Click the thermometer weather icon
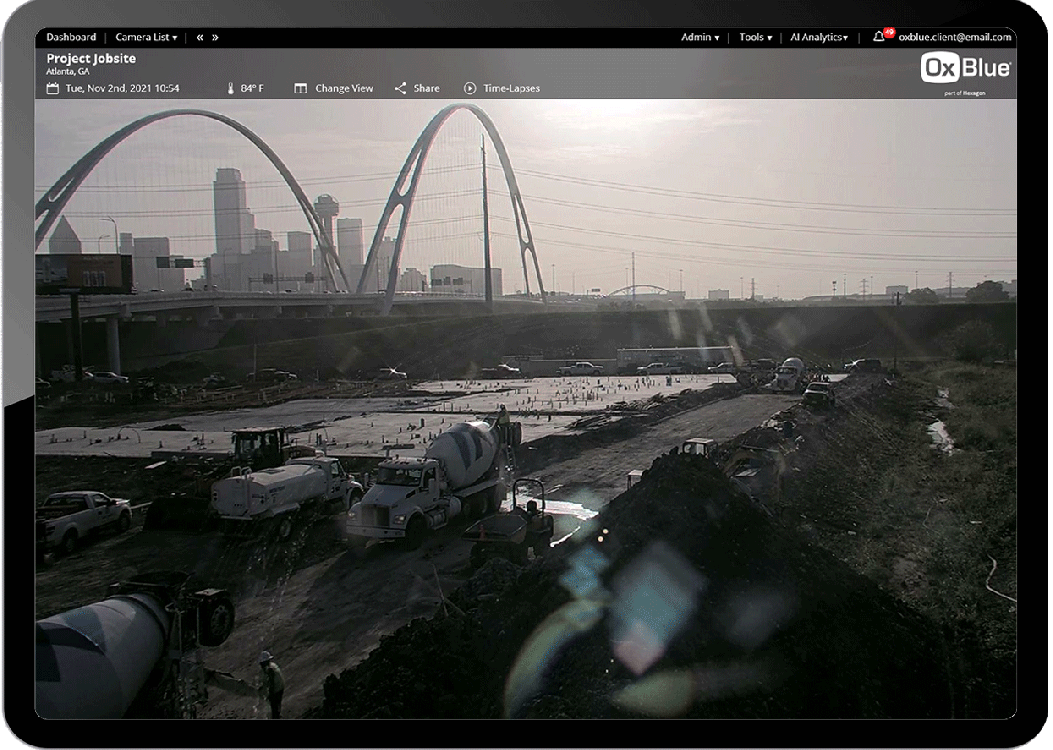The image size is (1053, 750). point(230,88)
